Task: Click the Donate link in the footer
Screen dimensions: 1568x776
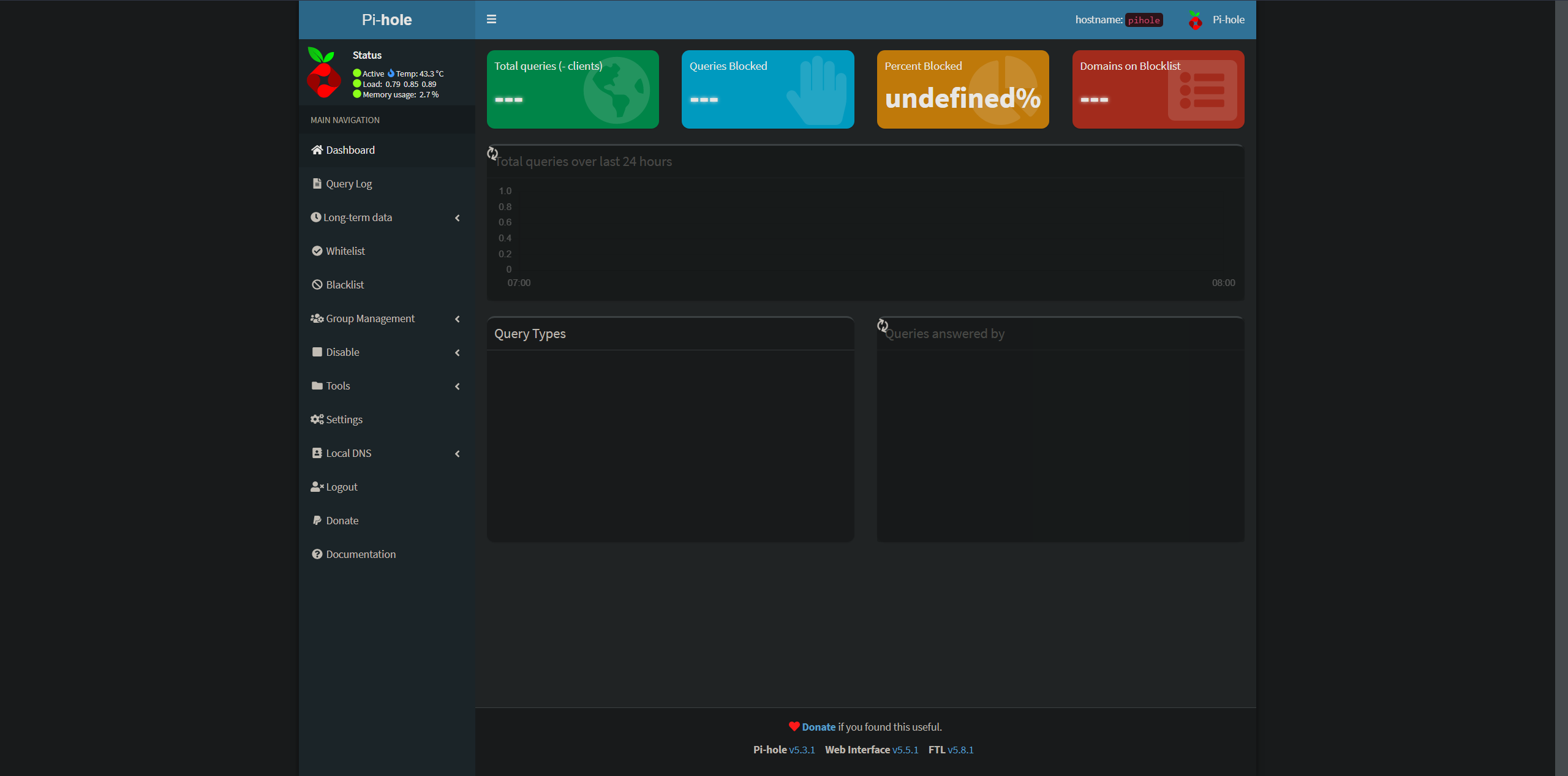Action: pos(818,727)
